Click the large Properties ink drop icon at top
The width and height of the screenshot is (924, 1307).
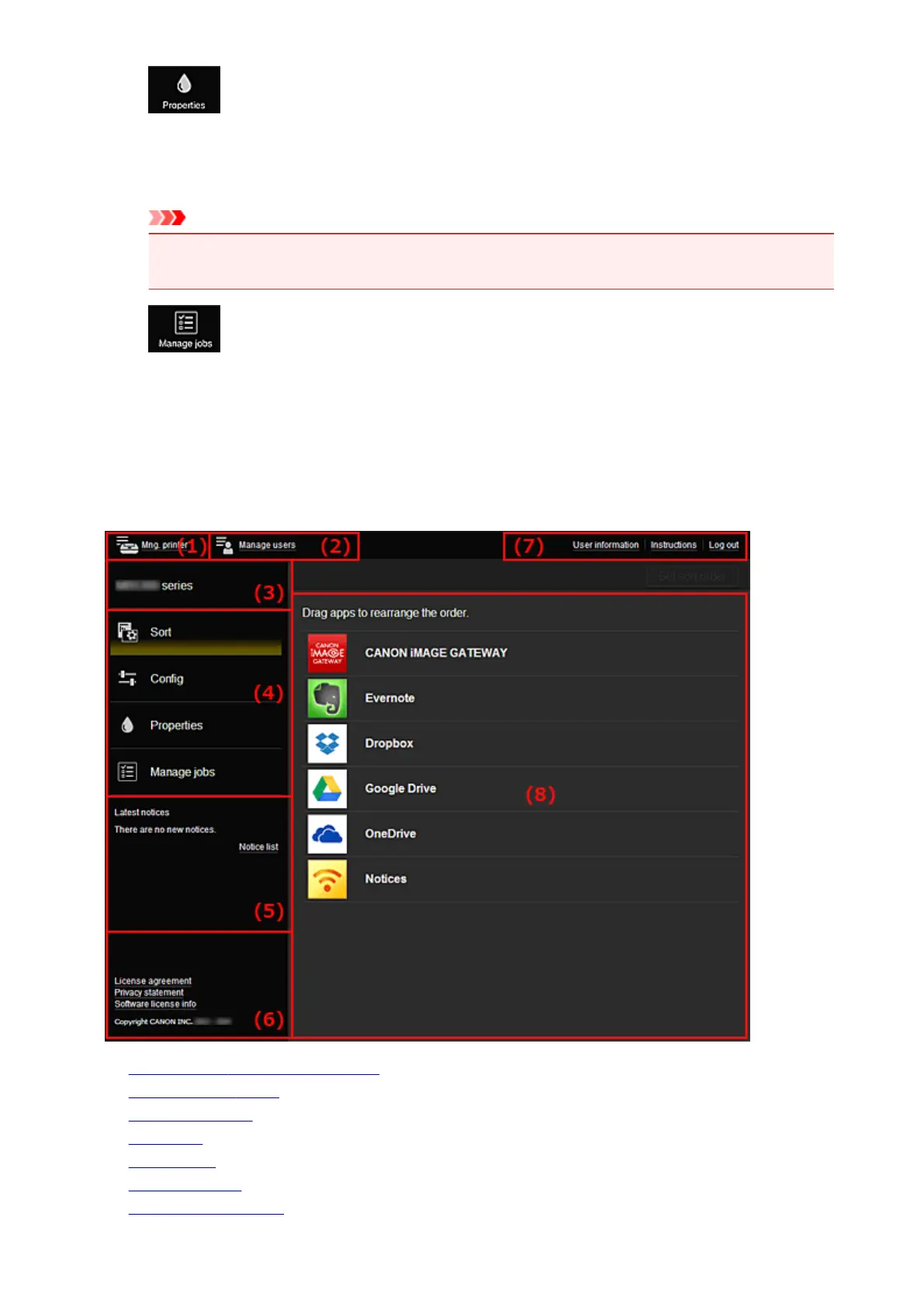pos(184,89)
